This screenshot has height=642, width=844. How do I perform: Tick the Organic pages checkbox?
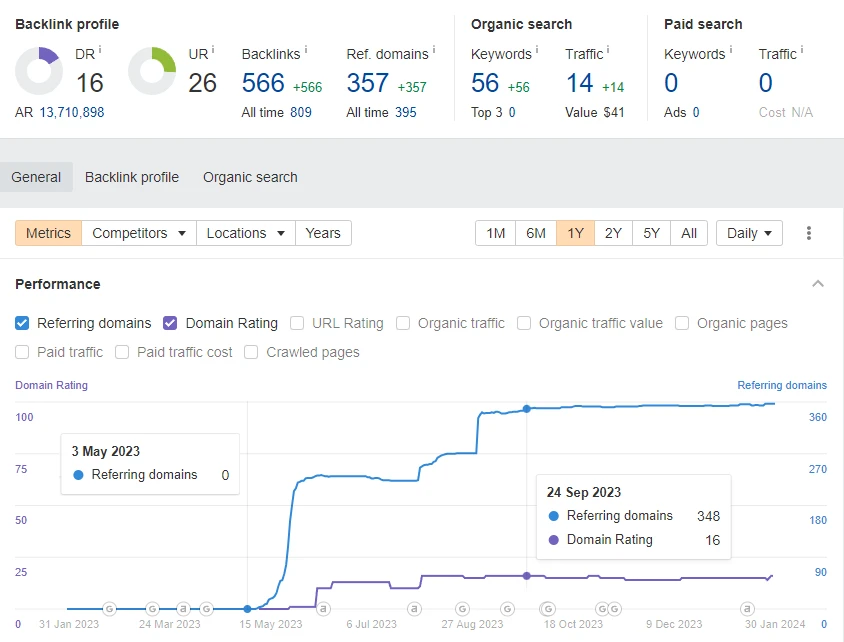(682, 323)
